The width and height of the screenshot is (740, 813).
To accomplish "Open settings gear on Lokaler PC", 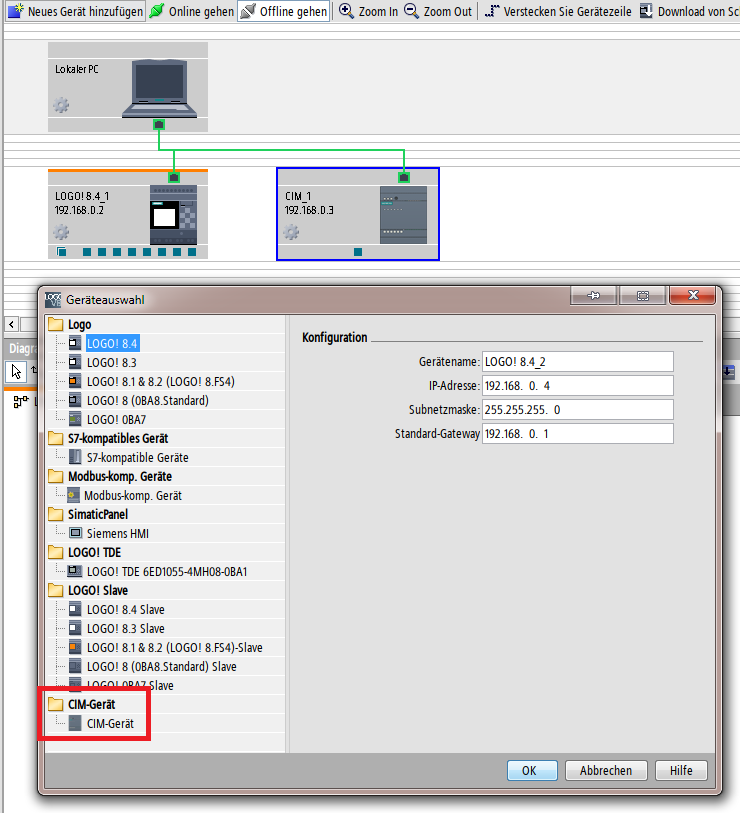I will (61, 105).
